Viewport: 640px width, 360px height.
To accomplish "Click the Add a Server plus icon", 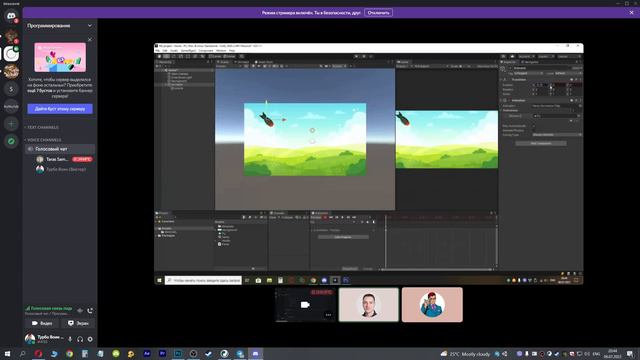I will point(11,124).
